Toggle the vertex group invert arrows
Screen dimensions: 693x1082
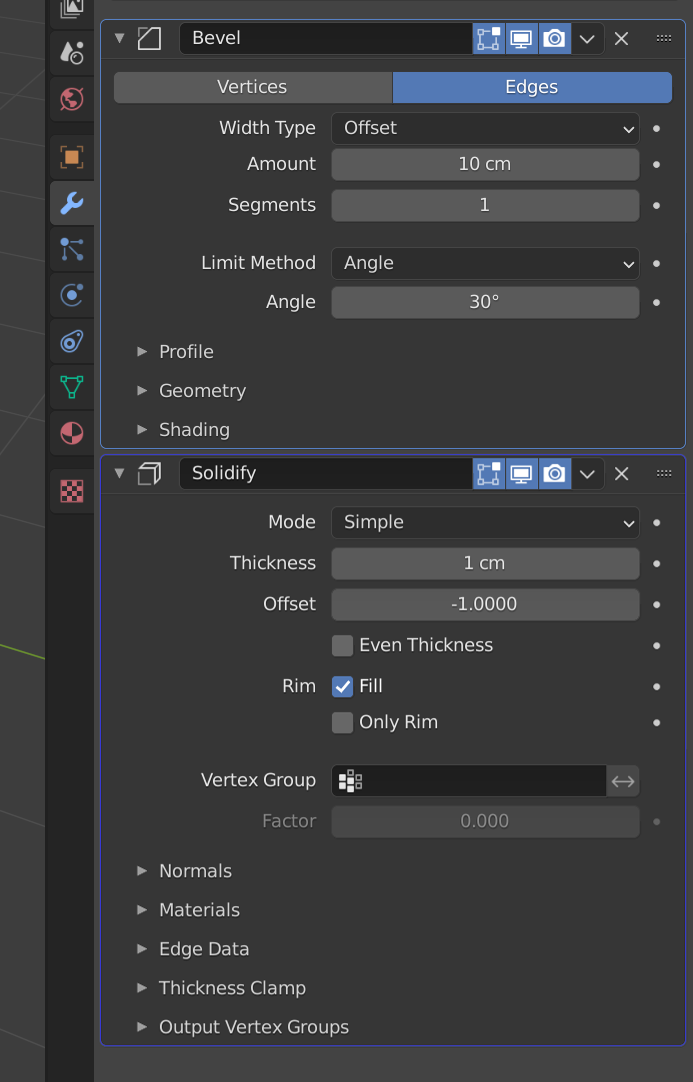(x=623, y=780)
